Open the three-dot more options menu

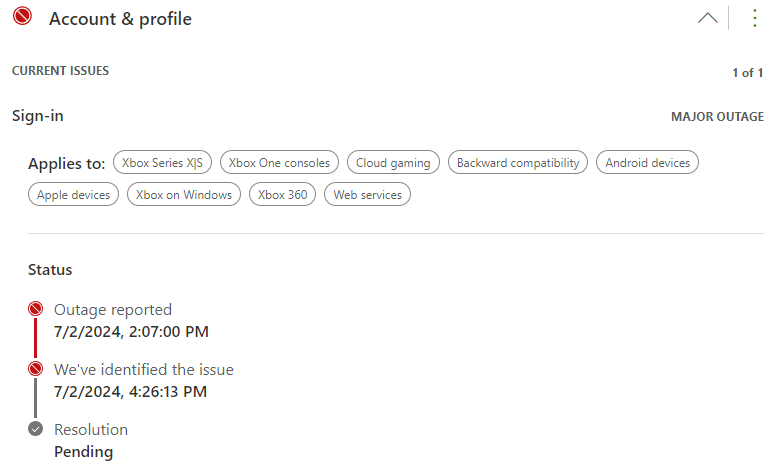(x=754, y=18)
